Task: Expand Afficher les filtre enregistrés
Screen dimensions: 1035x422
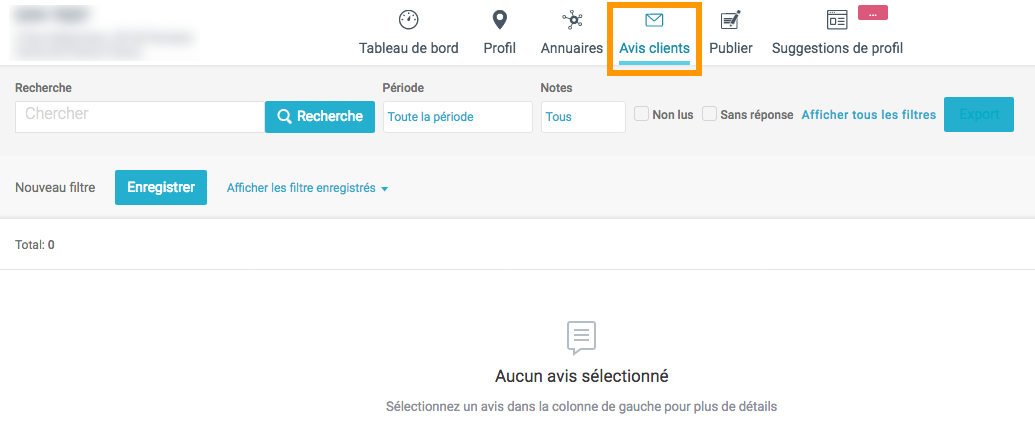Action: click(307, 188)
